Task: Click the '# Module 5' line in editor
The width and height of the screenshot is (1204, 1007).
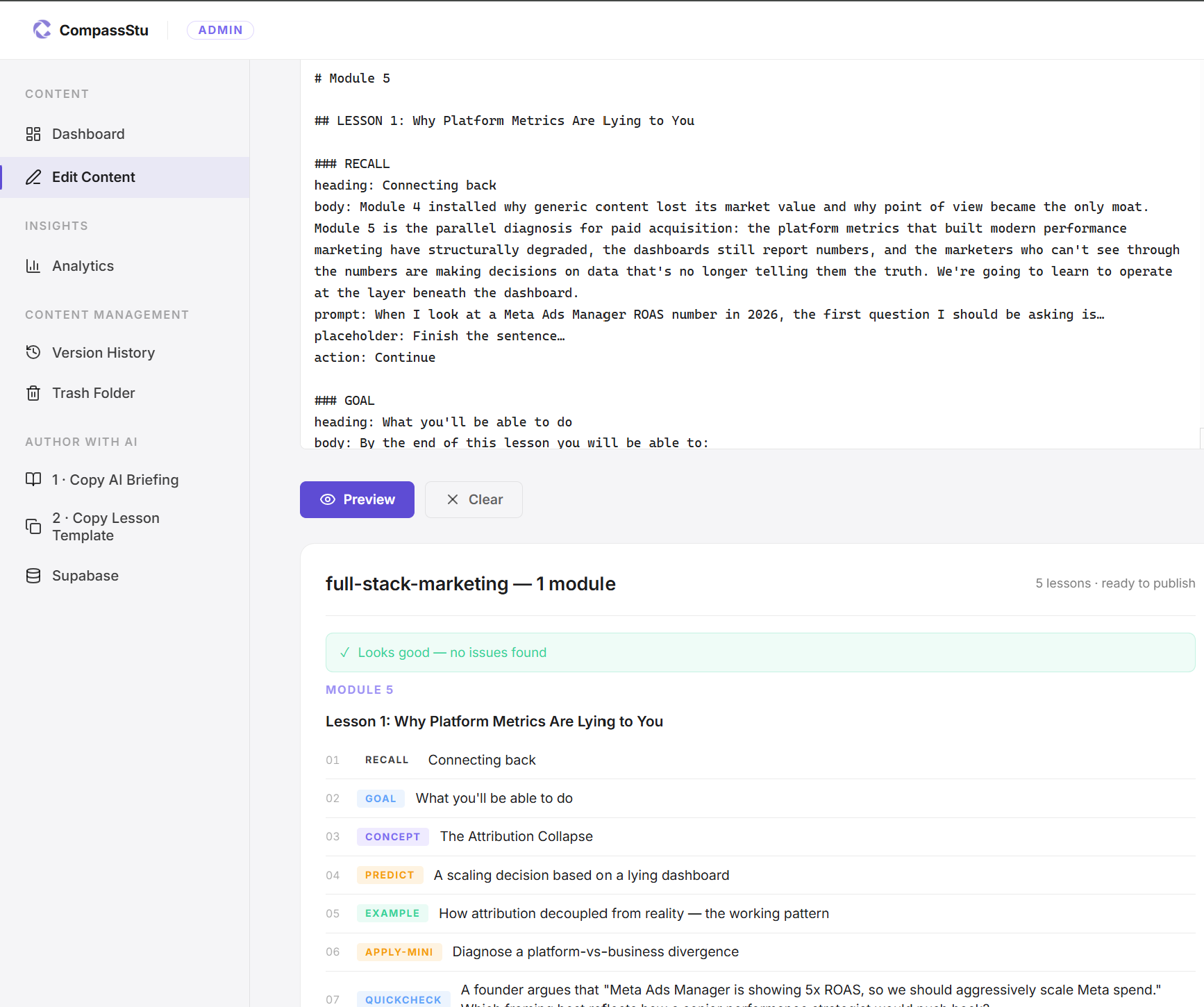Action: [352, 78]
